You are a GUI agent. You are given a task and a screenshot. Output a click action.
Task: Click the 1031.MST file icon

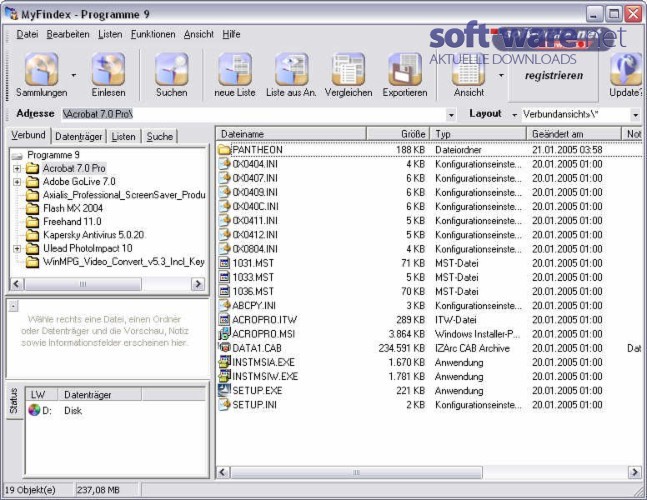point(224,263)
